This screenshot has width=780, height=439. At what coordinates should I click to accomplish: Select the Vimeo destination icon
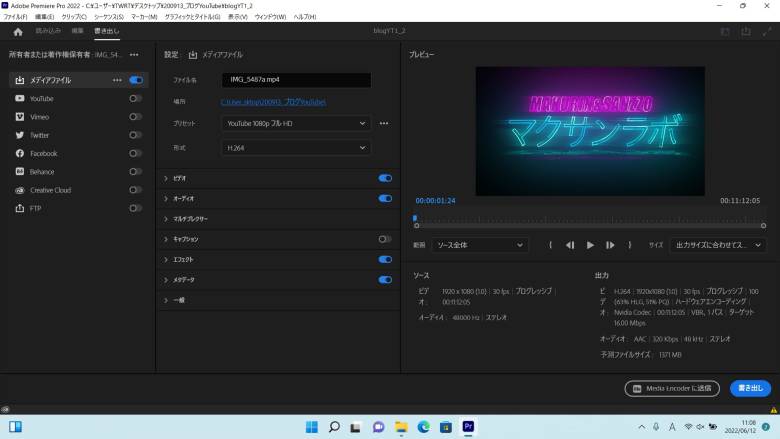point(20,117)
